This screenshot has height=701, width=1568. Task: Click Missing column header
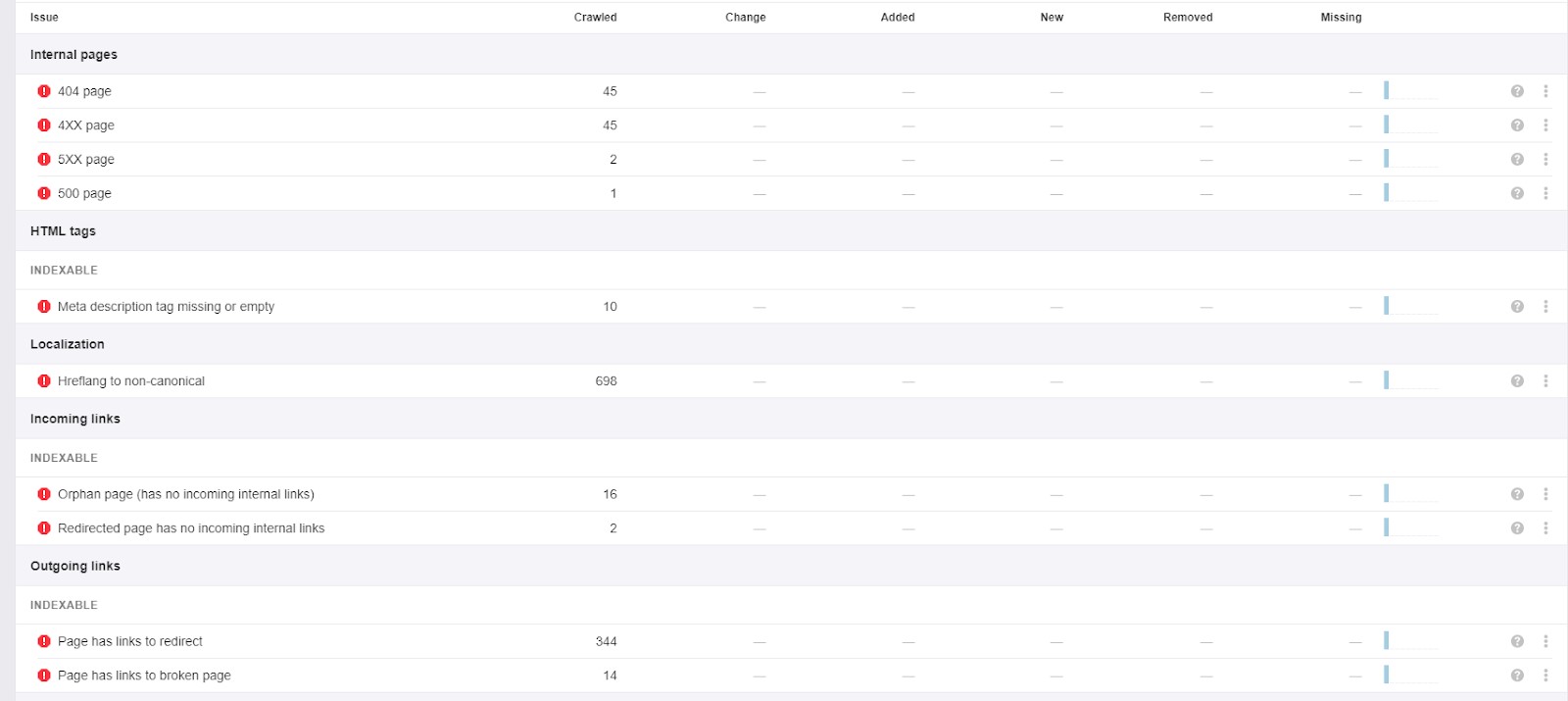tap(1341, 18)
